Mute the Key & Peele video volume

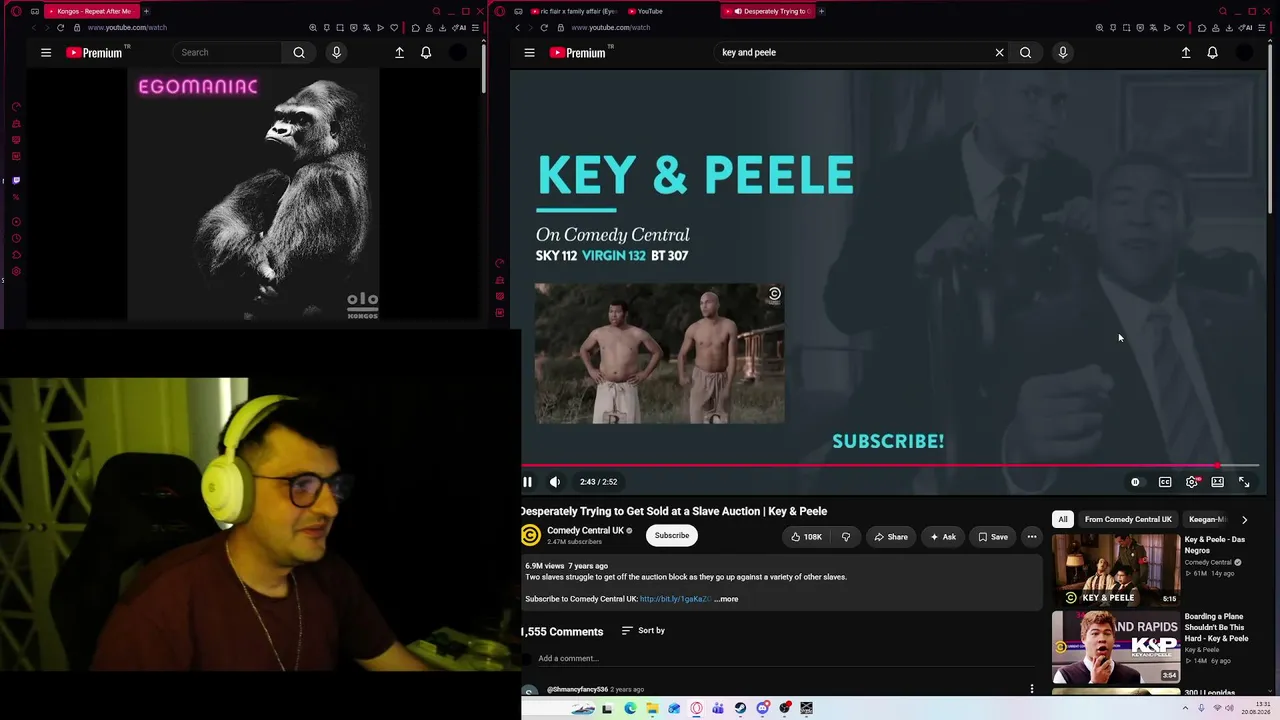[x=555, y=482]
